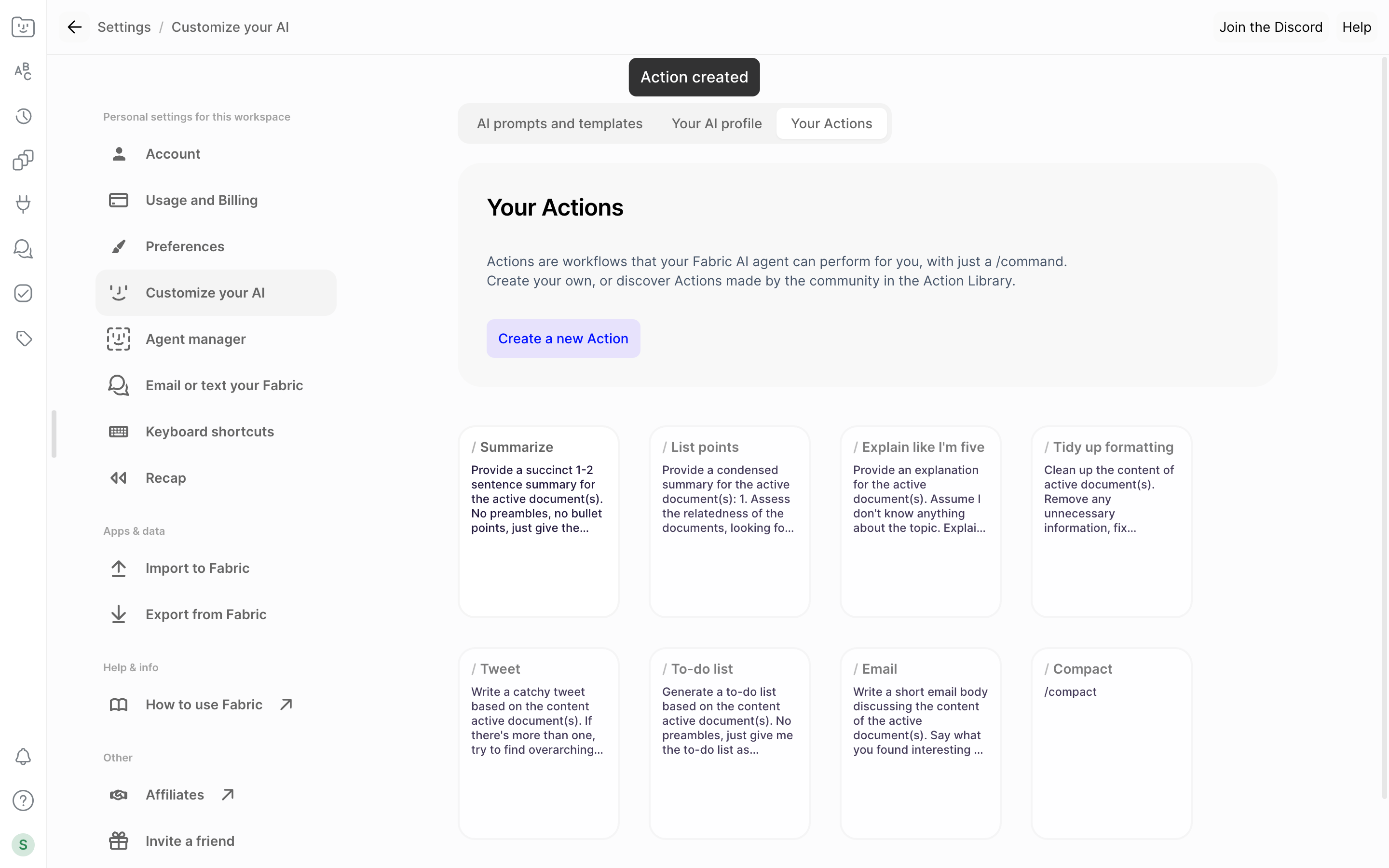1389x868 pixels.
Task: Click the Export from Fabric download icon
Action: pos(119,614)
